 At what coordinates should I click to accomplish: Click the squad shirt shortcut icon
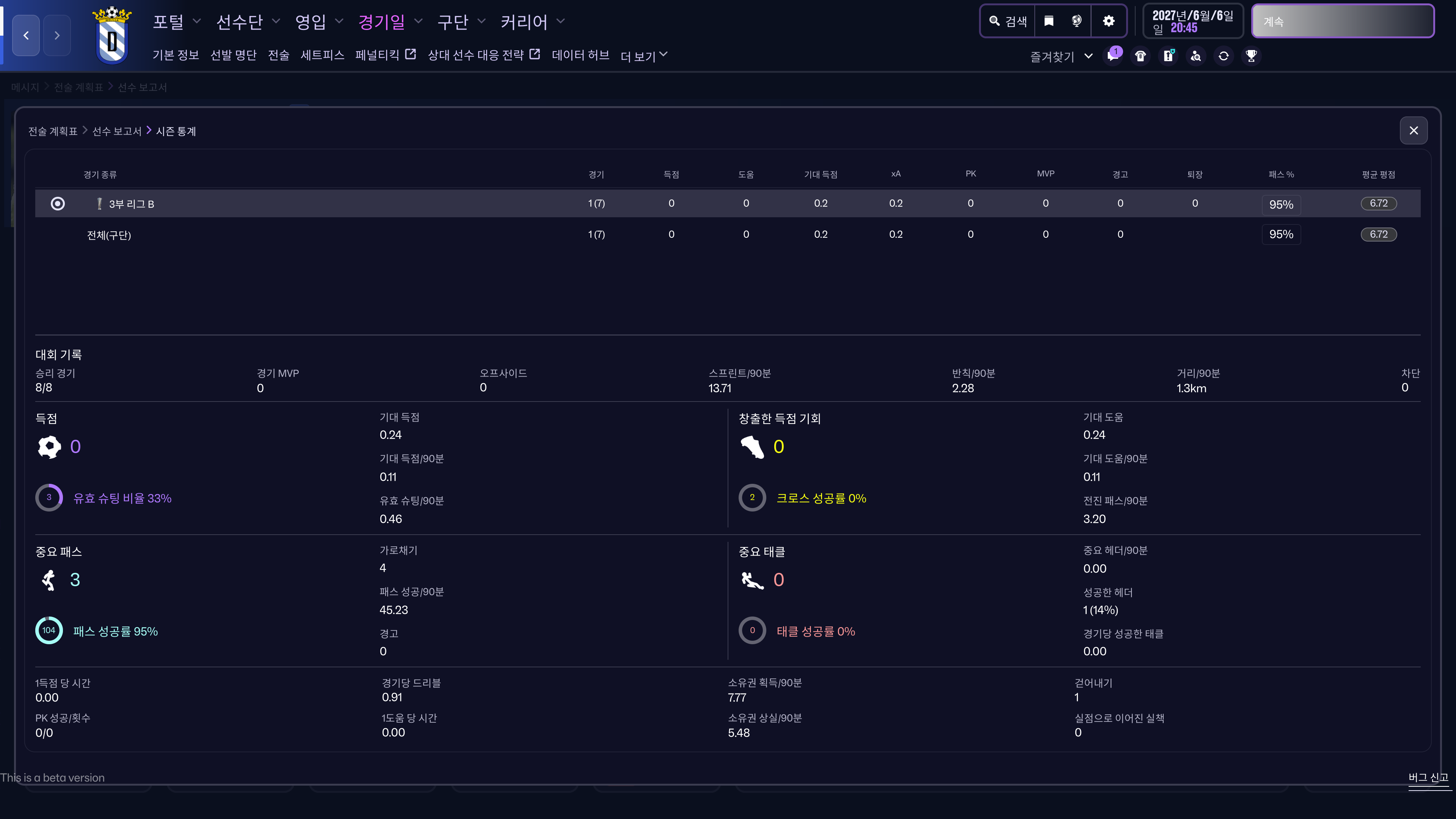(x=1140, y=56)
